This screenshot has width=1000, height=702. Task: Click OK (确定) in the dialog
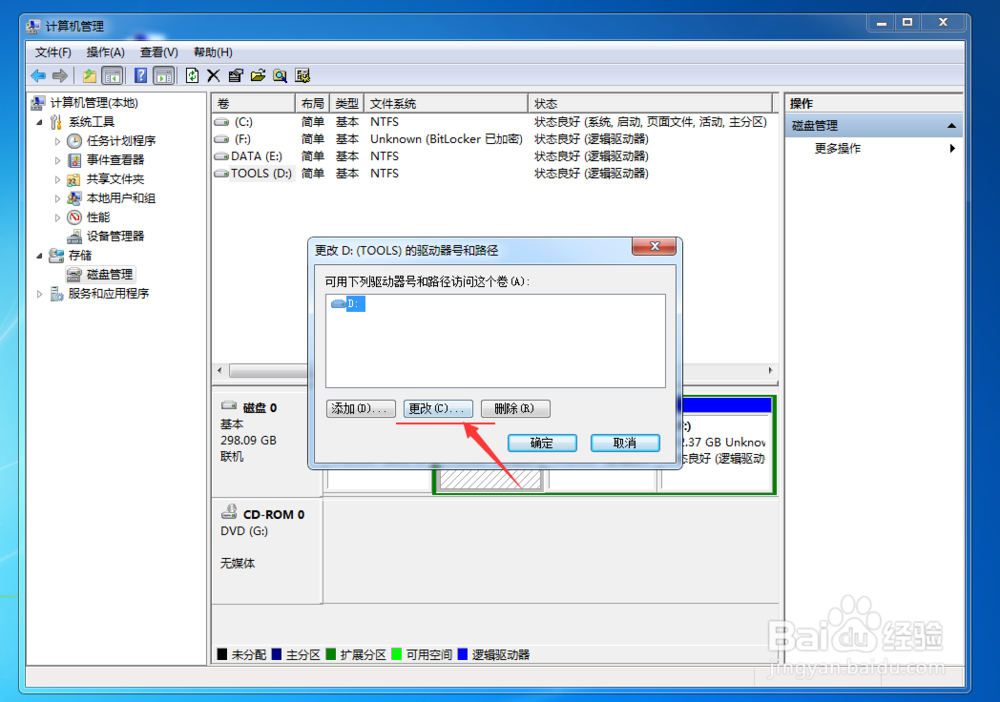[x=542, y=443]
